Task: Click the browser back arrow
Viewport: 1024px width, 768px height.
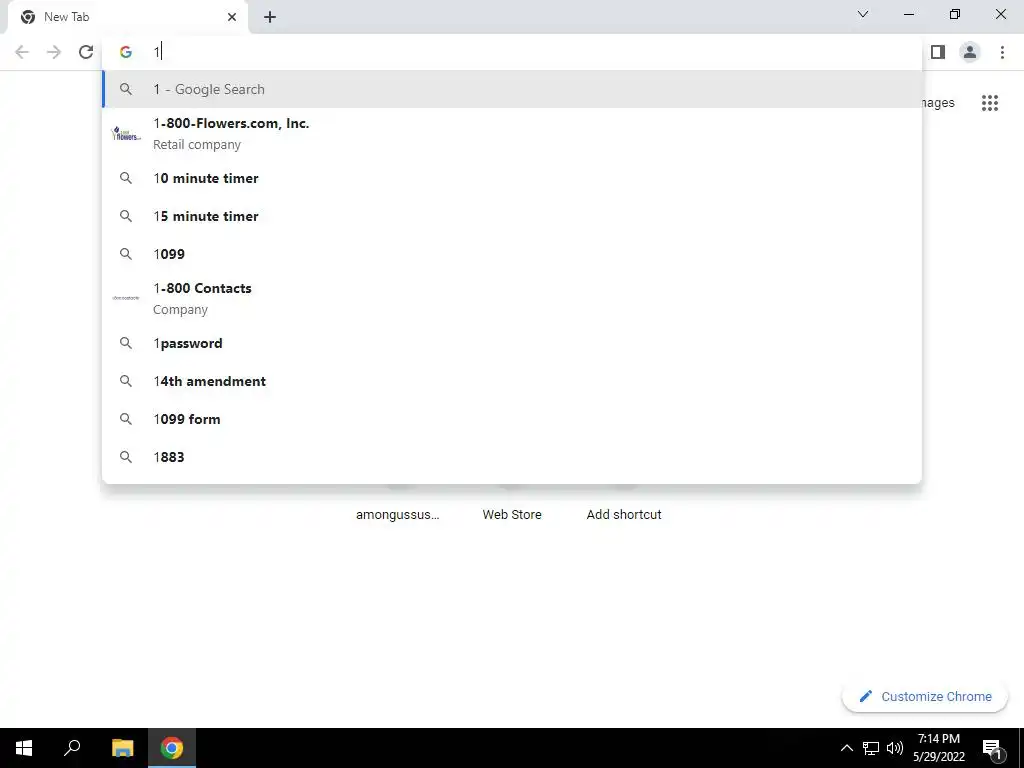Action: tap(22, 52)
